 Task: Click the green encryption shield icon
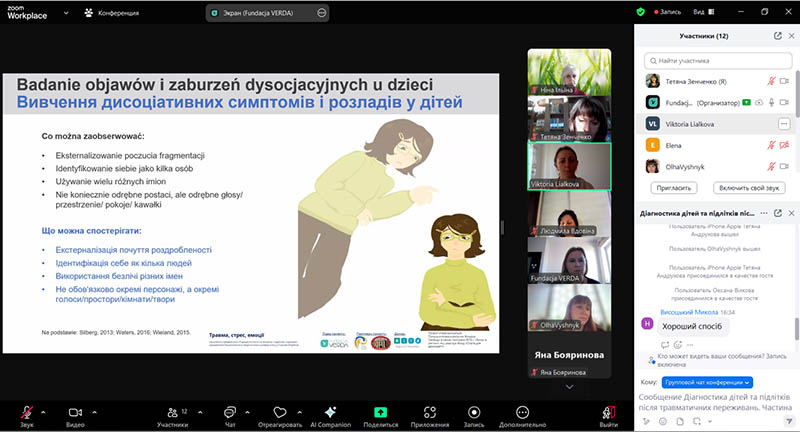point(640,12)
